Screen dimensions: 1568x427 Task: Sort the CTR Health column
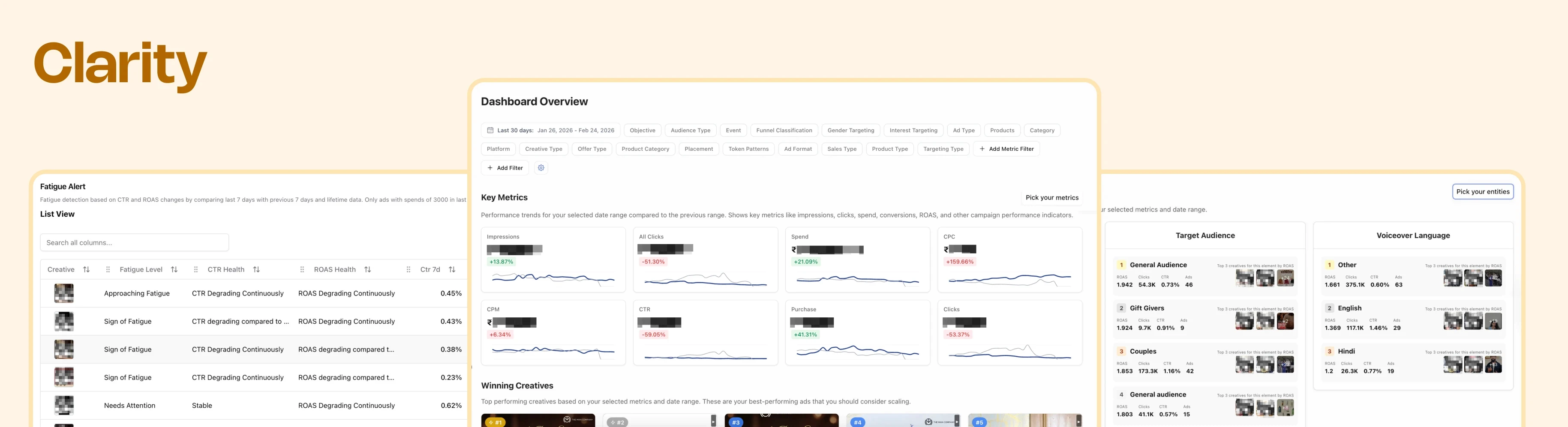[x=256, y=269]
